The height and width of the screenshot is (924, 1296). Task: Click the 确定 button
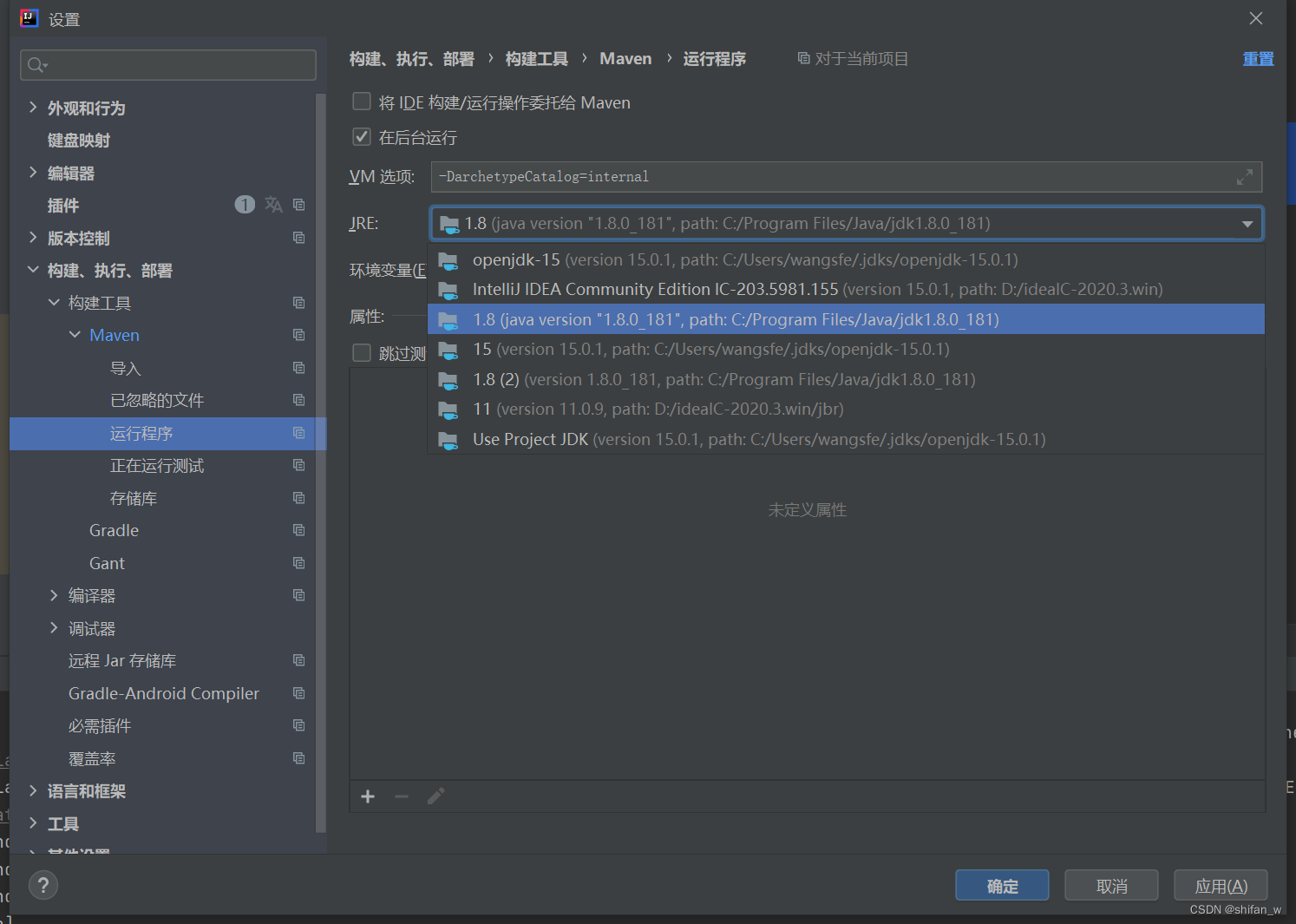click(1002, 886)
